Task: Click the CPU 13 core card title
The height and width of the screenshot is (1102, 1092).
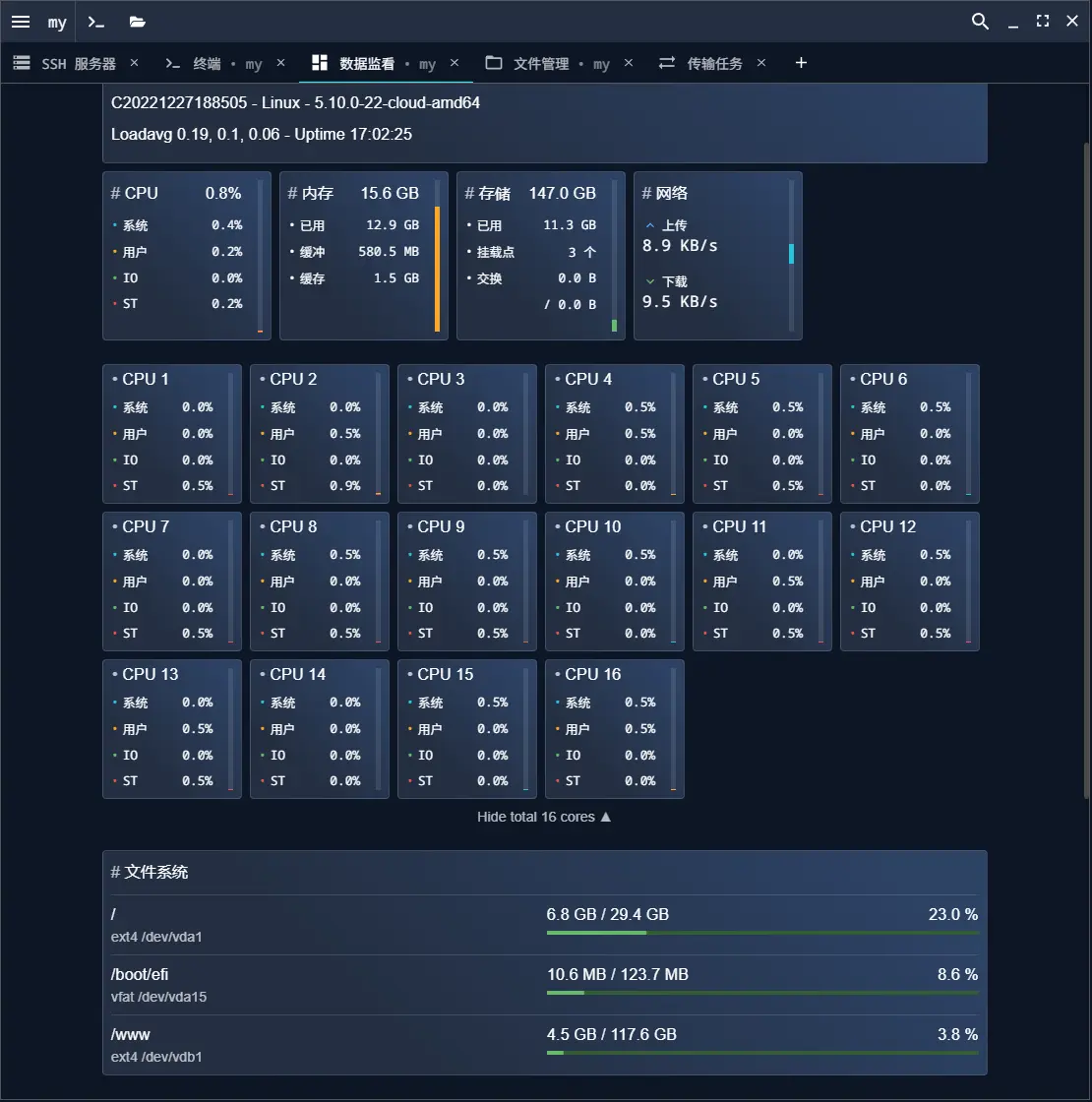Action: click(x=151, y=674)
